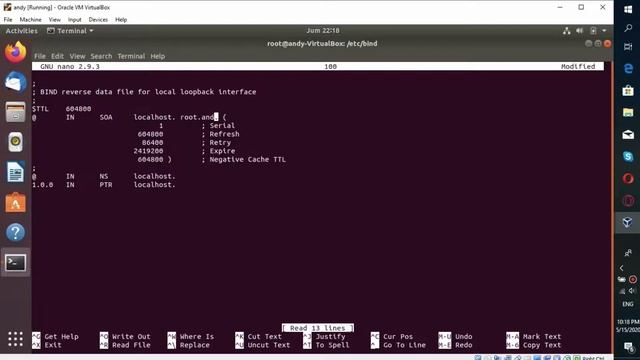Open Ubuntu Software store icon
Screen dimensions: 640x360
[16, 203]
